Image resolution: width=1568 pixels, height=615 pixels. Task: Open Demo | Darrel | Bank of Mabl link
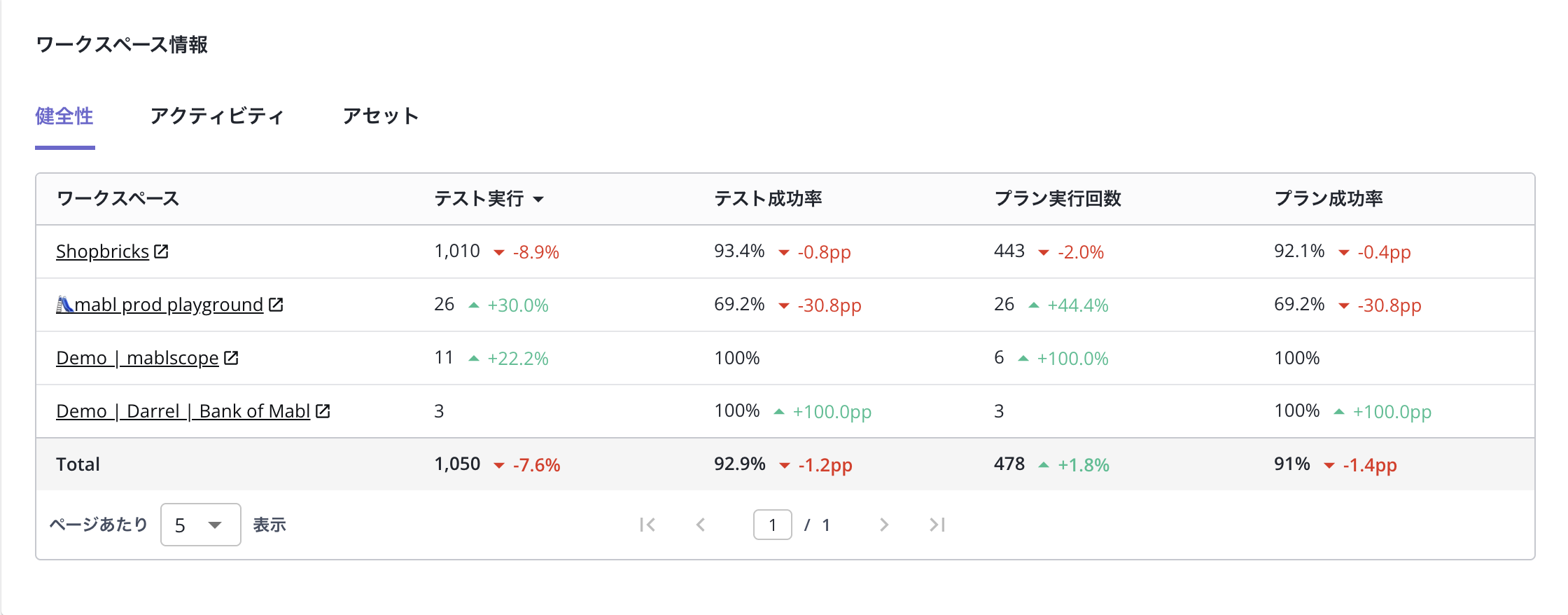coord(183,410)
